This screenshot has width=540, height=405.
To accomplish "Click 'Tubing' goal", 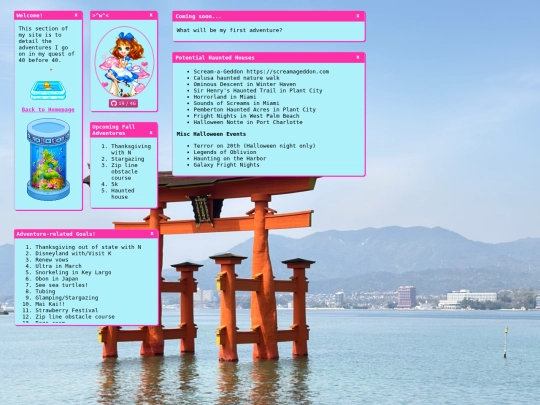I will click(x=45, y=291).
